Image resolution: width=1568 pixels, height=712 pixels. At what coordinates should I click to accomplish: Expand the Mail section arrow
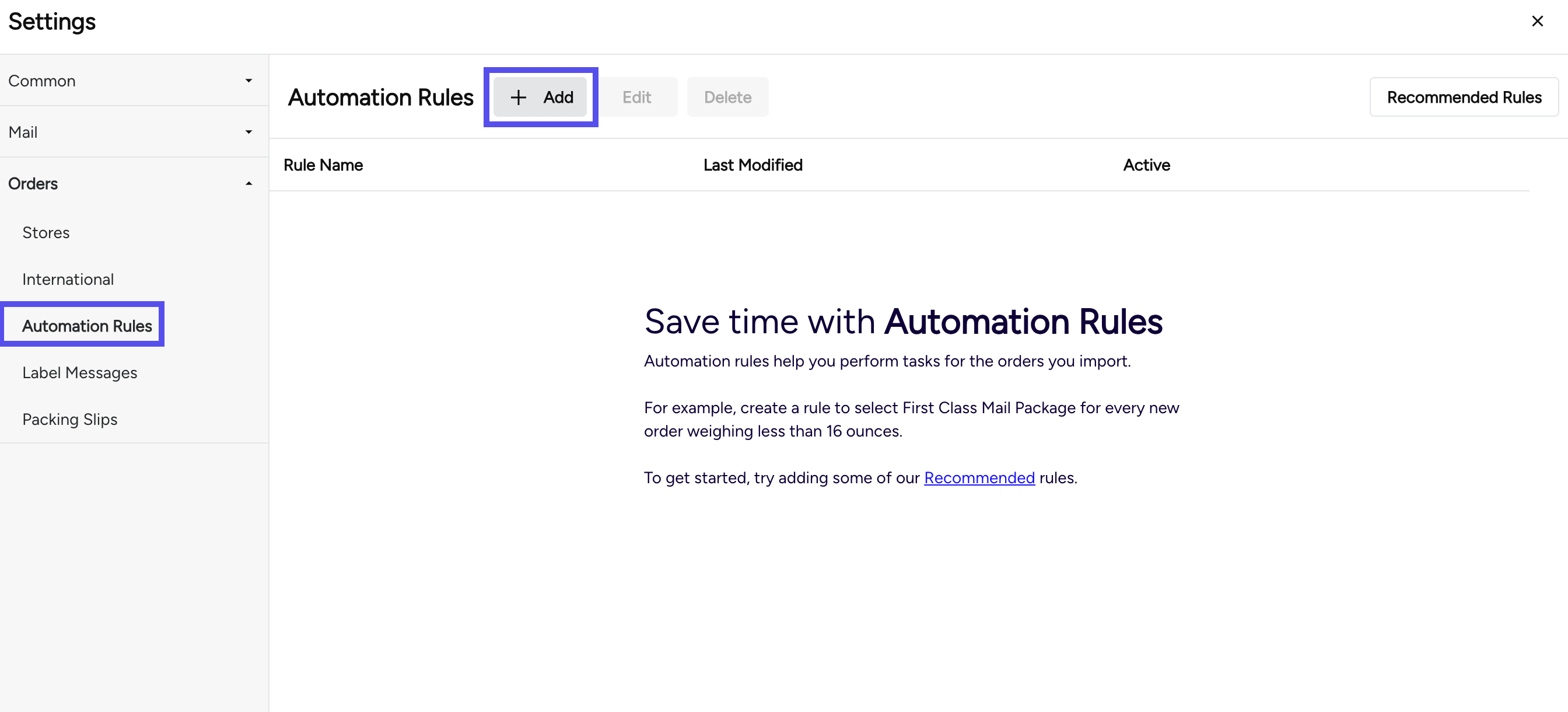(249, 131)
